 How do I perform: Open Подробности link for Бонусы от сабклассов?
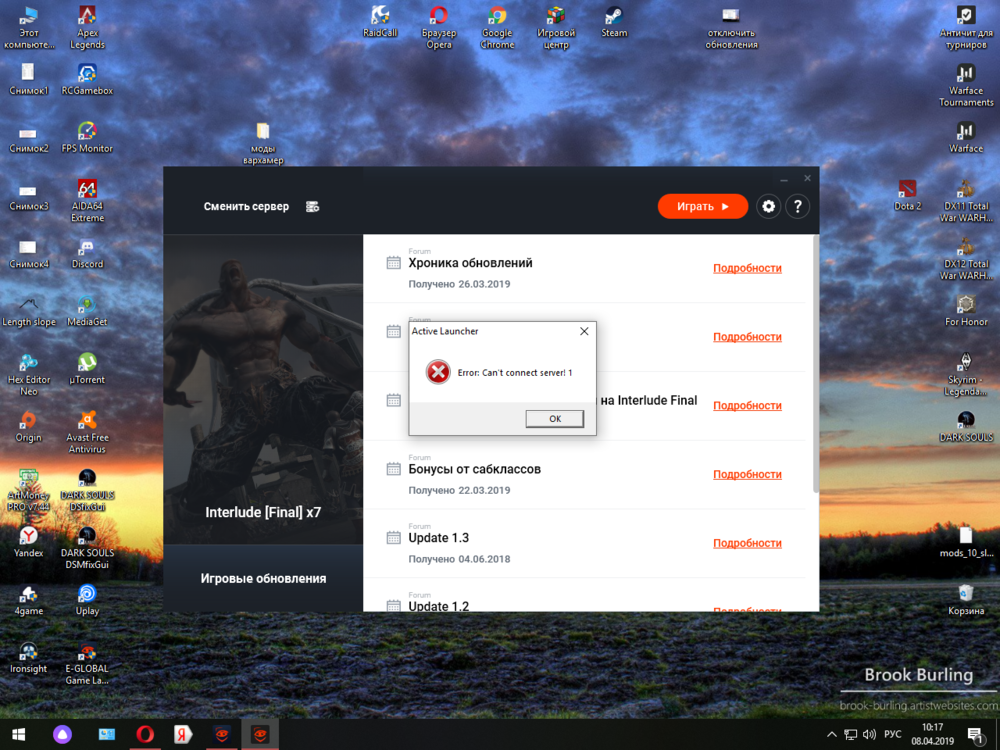click(x=747, y=475)
